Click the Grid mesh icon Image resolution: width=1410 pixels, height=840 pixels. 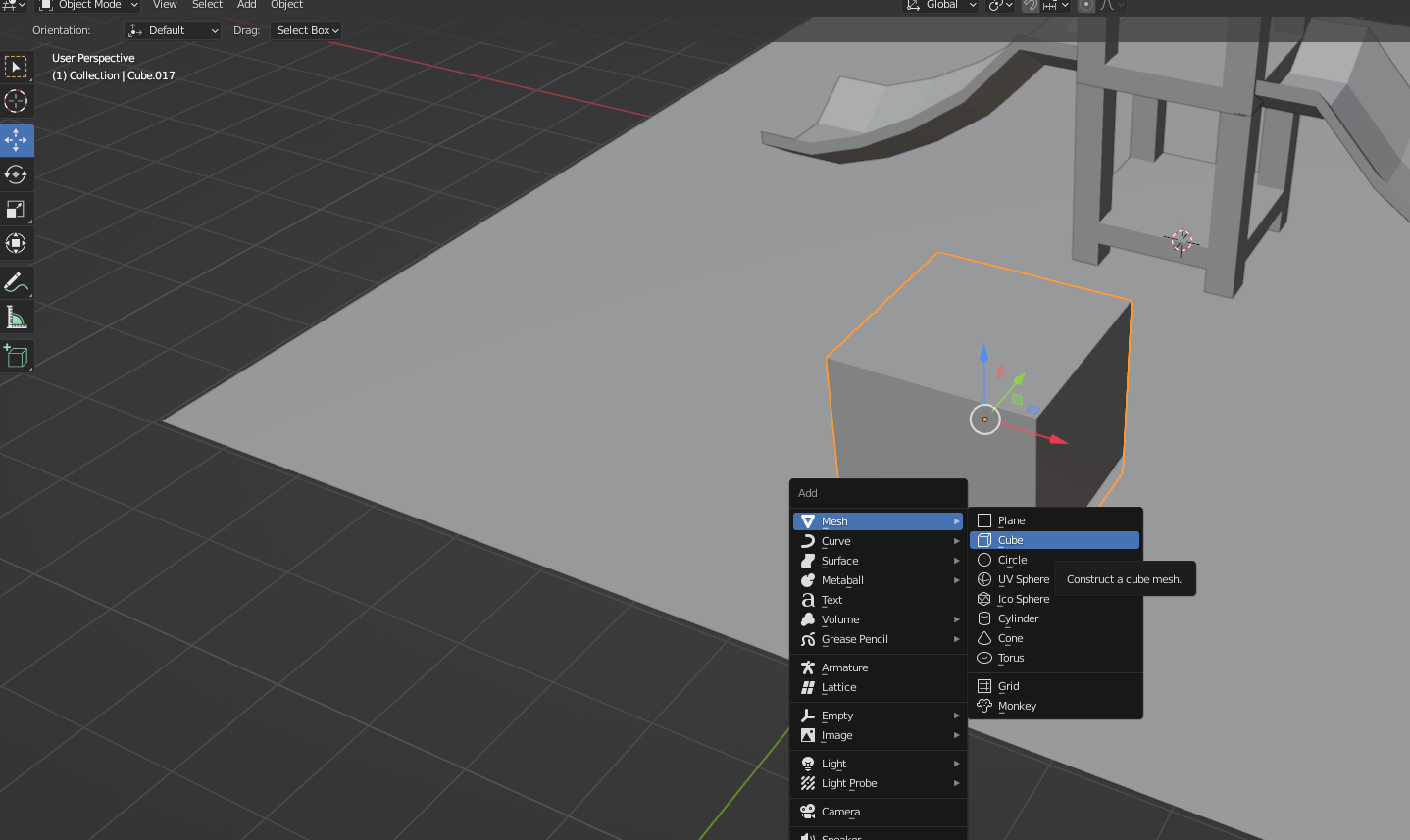point(984,686)
